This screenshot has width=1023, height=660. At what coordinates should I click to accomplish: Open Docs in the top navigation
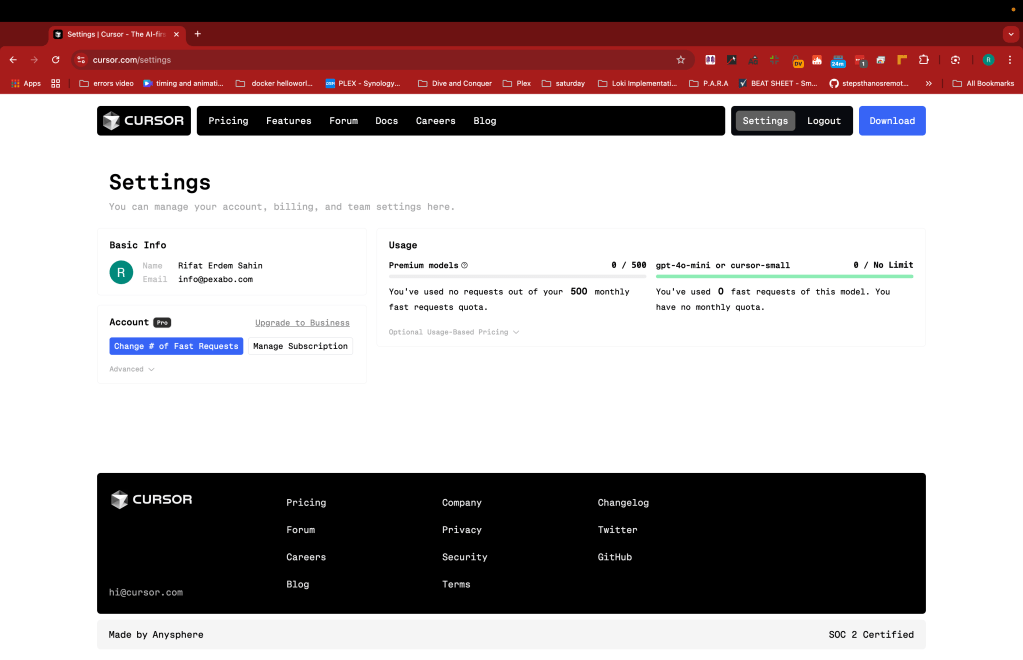(386, 121)
